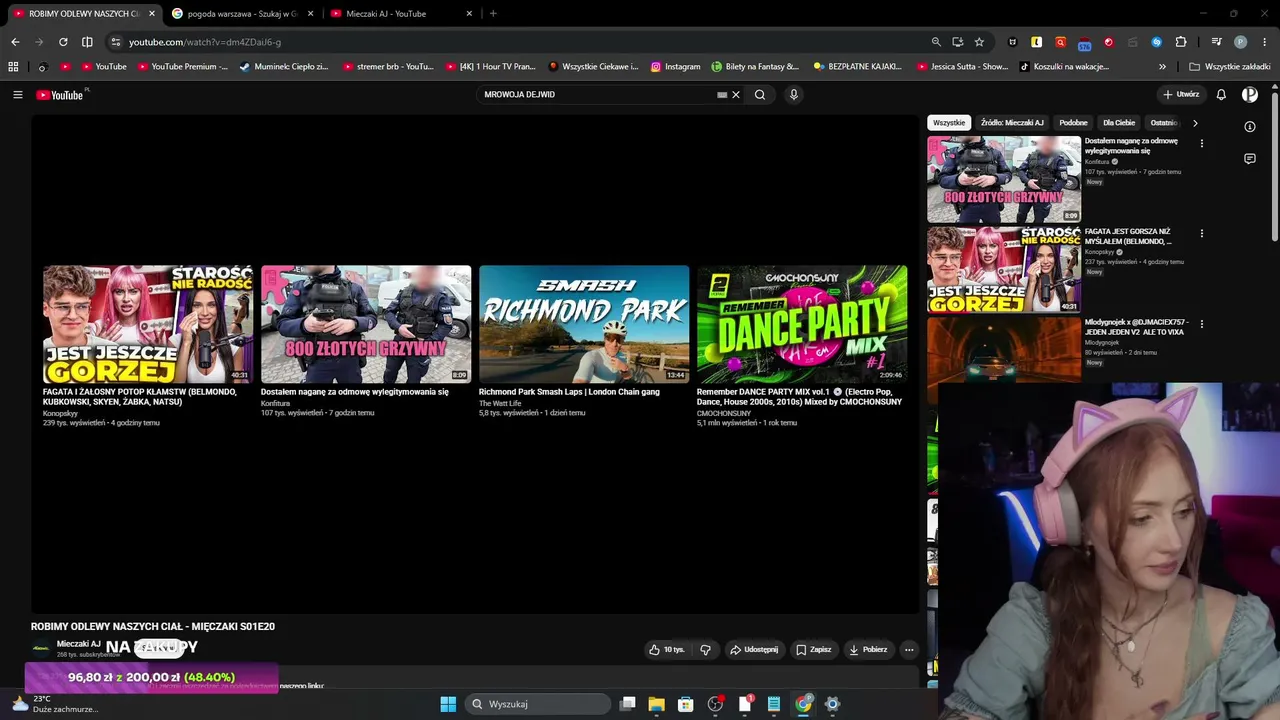Screen dimensions: 1280x720
Task: Open the Chrome profile avatar
Action: [x=1241, y=42]
